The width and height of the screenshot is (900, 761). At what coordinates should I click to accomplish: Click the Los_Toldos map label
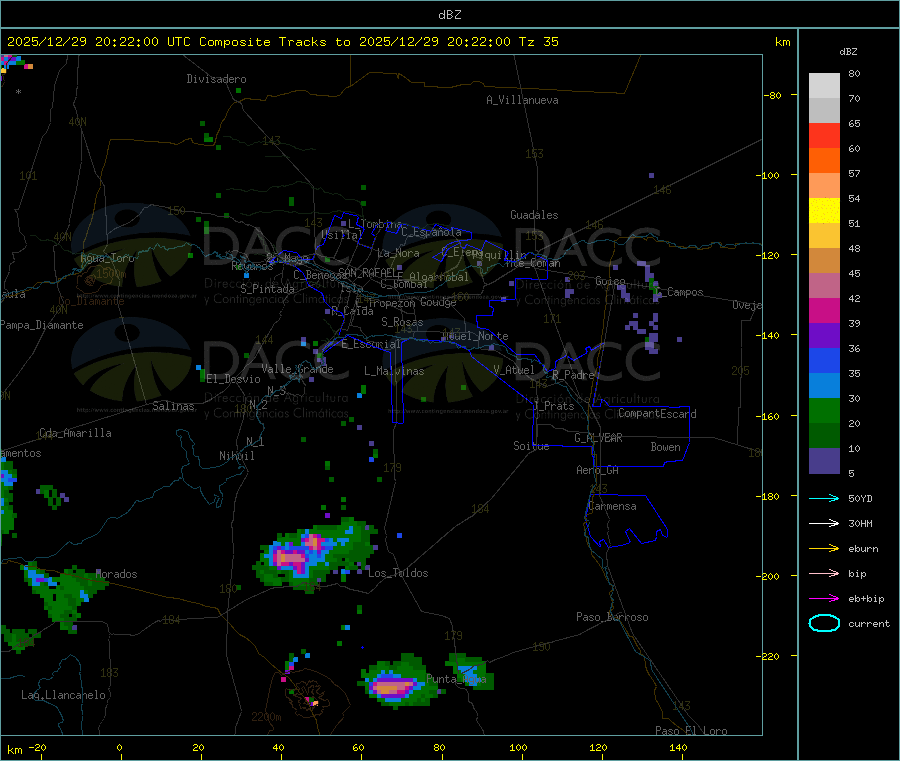coord(398,573)
